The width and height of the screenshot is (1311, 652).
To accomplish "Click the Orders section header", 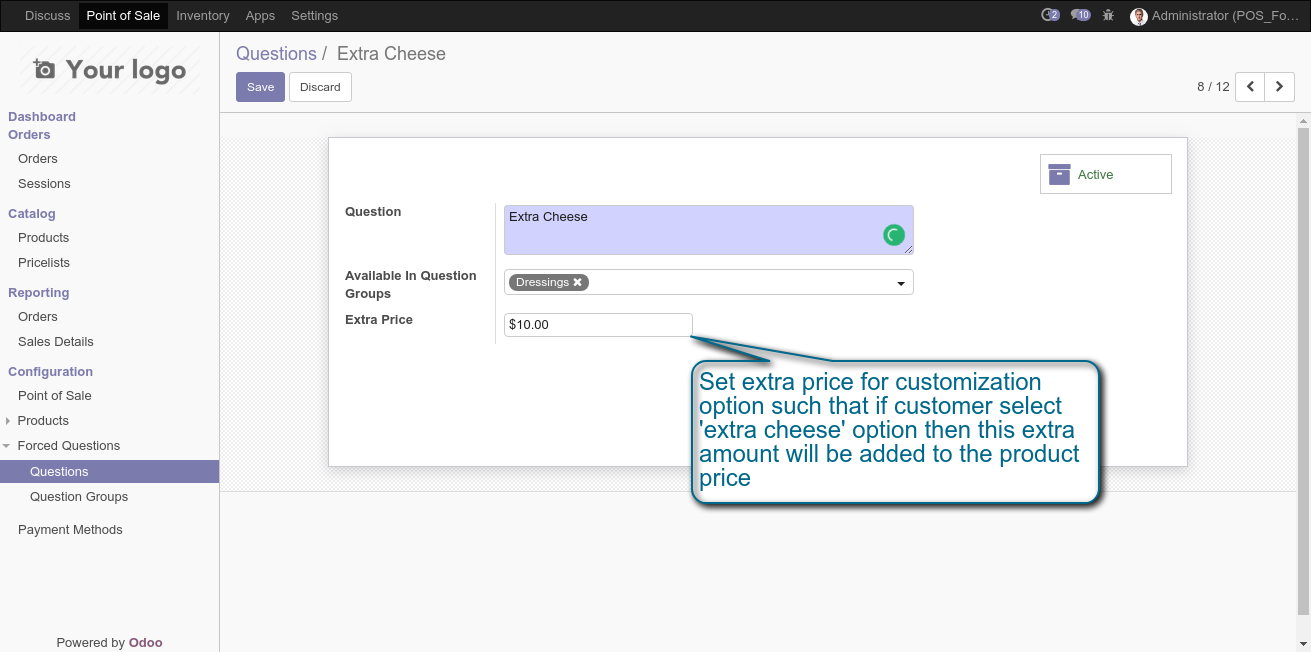I will click(29, 135).
